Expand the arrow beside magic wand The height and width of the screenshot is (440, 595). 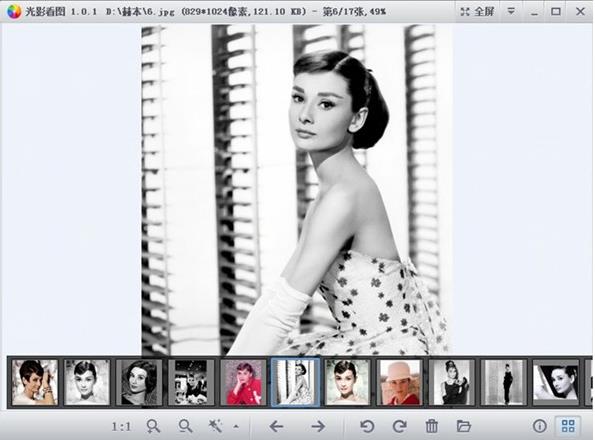point(236,427)
